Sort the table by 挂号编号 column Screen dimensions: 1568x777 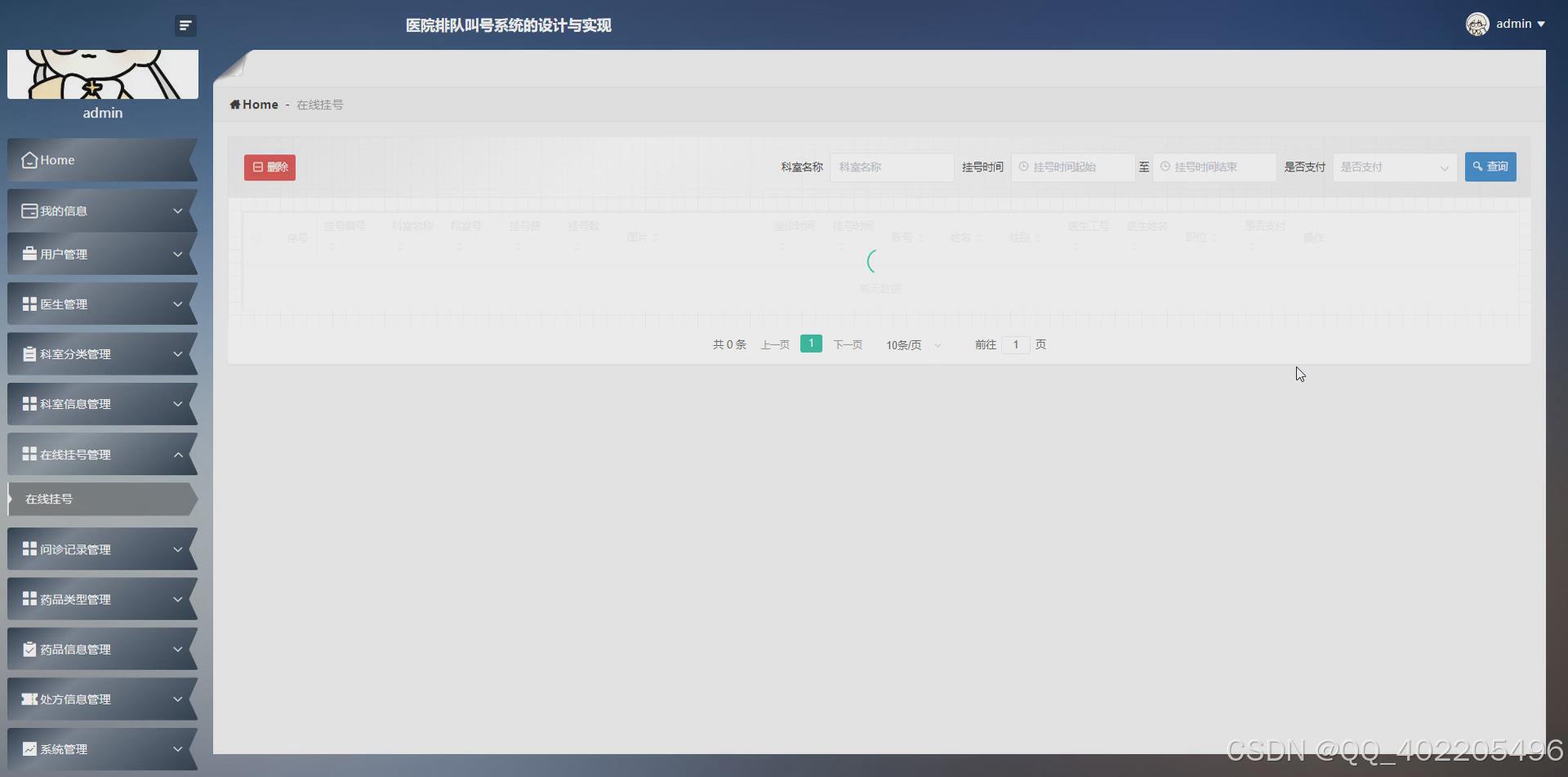point(344,230)
